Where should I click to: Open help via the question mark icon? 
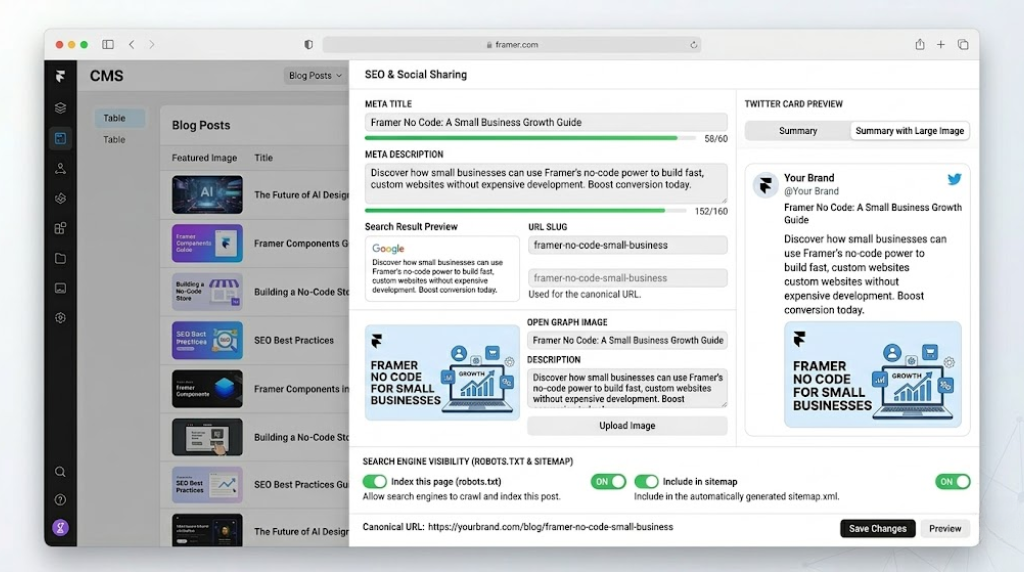tap(61, 500)
